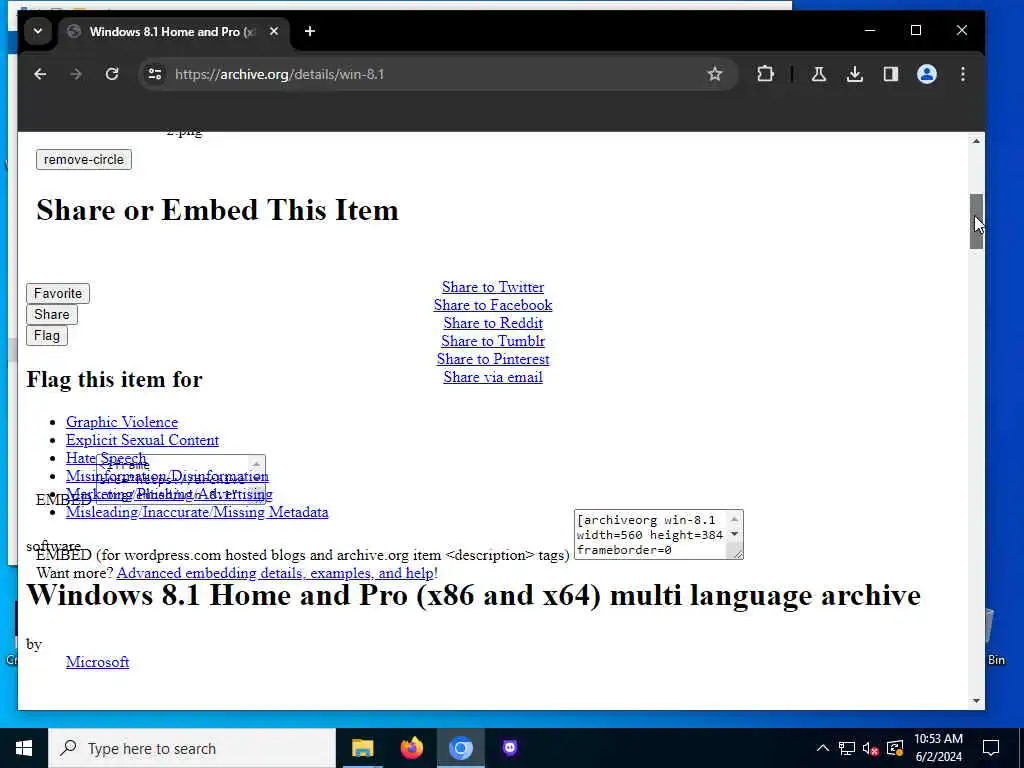Open Share to Pinterest link
The width and height of the screenshot is (1024, 768).
(x=493, y=359)
